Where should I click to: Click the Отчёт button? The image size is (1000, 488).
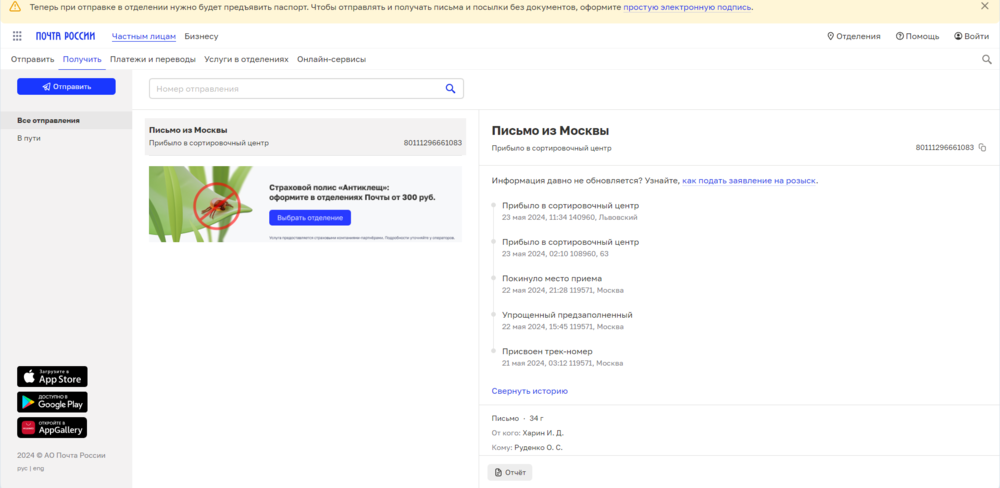[510, 472]
